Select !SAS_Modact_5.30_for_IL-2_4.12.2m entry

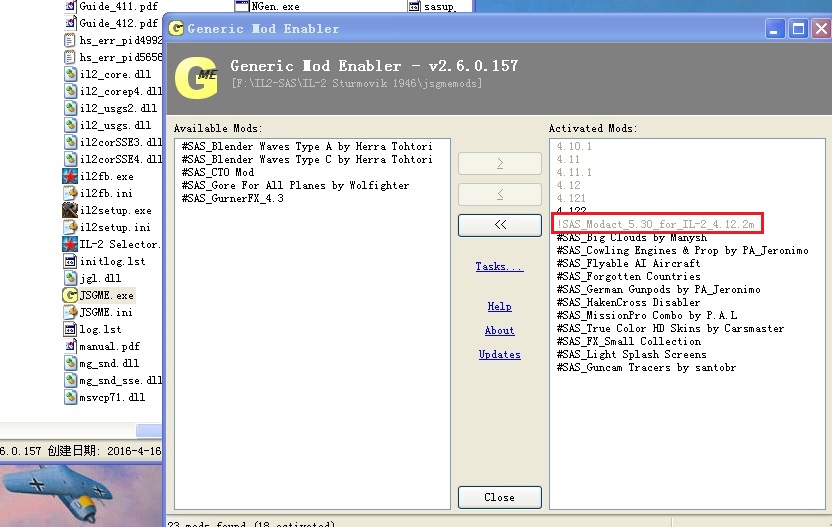point(656,224)
